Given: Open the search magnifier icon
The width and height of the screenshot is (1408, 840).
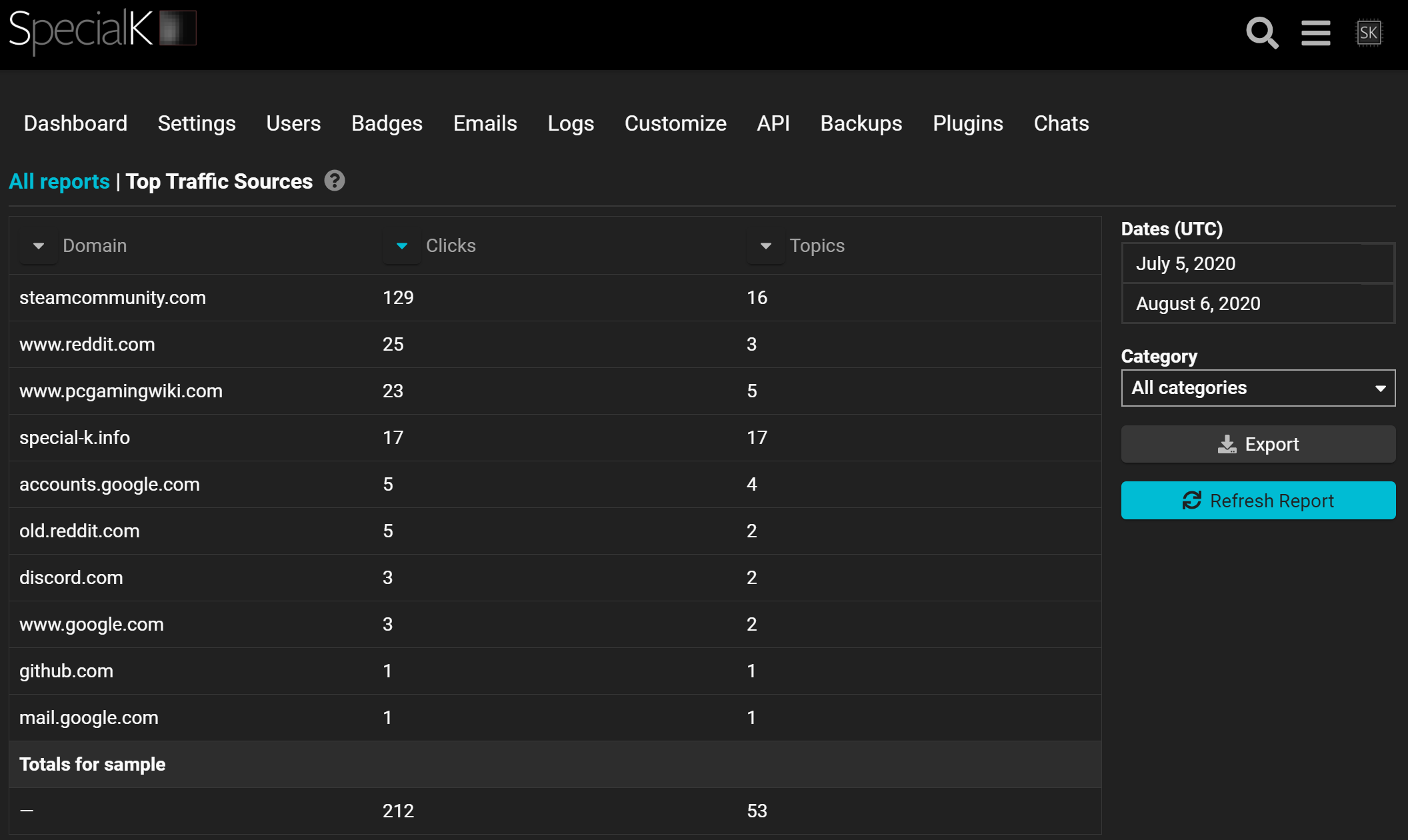Looking at the screenshot, I should click(1262, 33).
